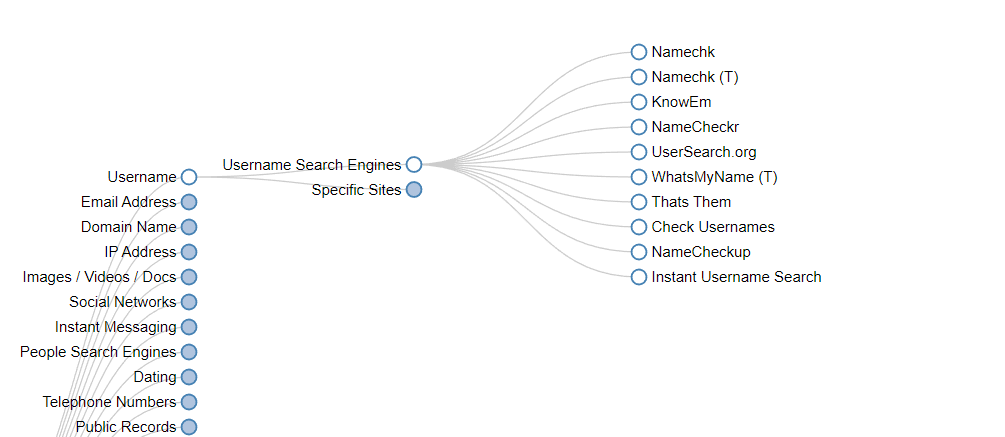Screen dimensions: 1005x437
Task: Select the IP Address tree label
Action: coord(140,252)
